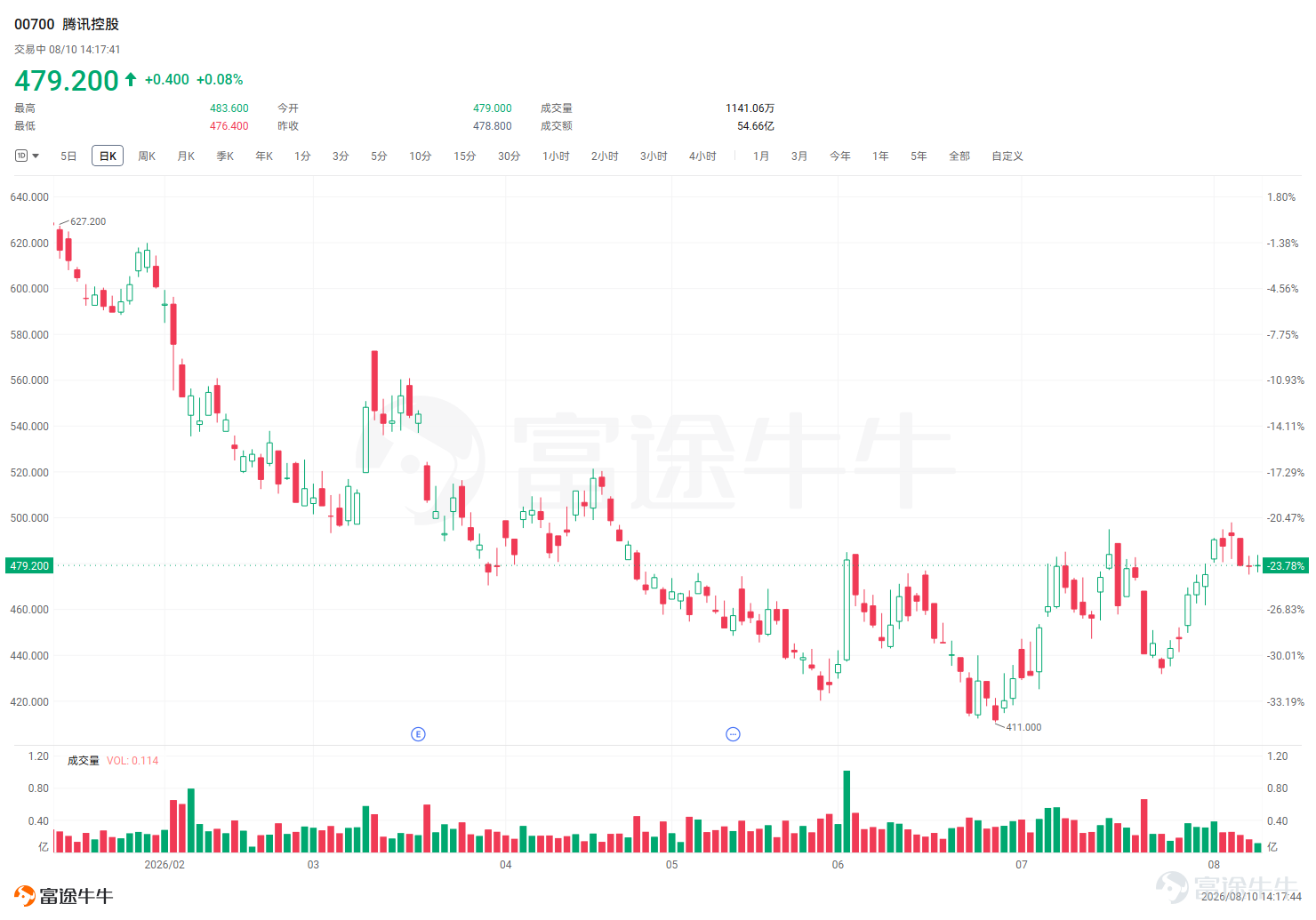Choose the 3分 interval
This screenshot has width=1316, height=920.
click(x=341, y=156)
